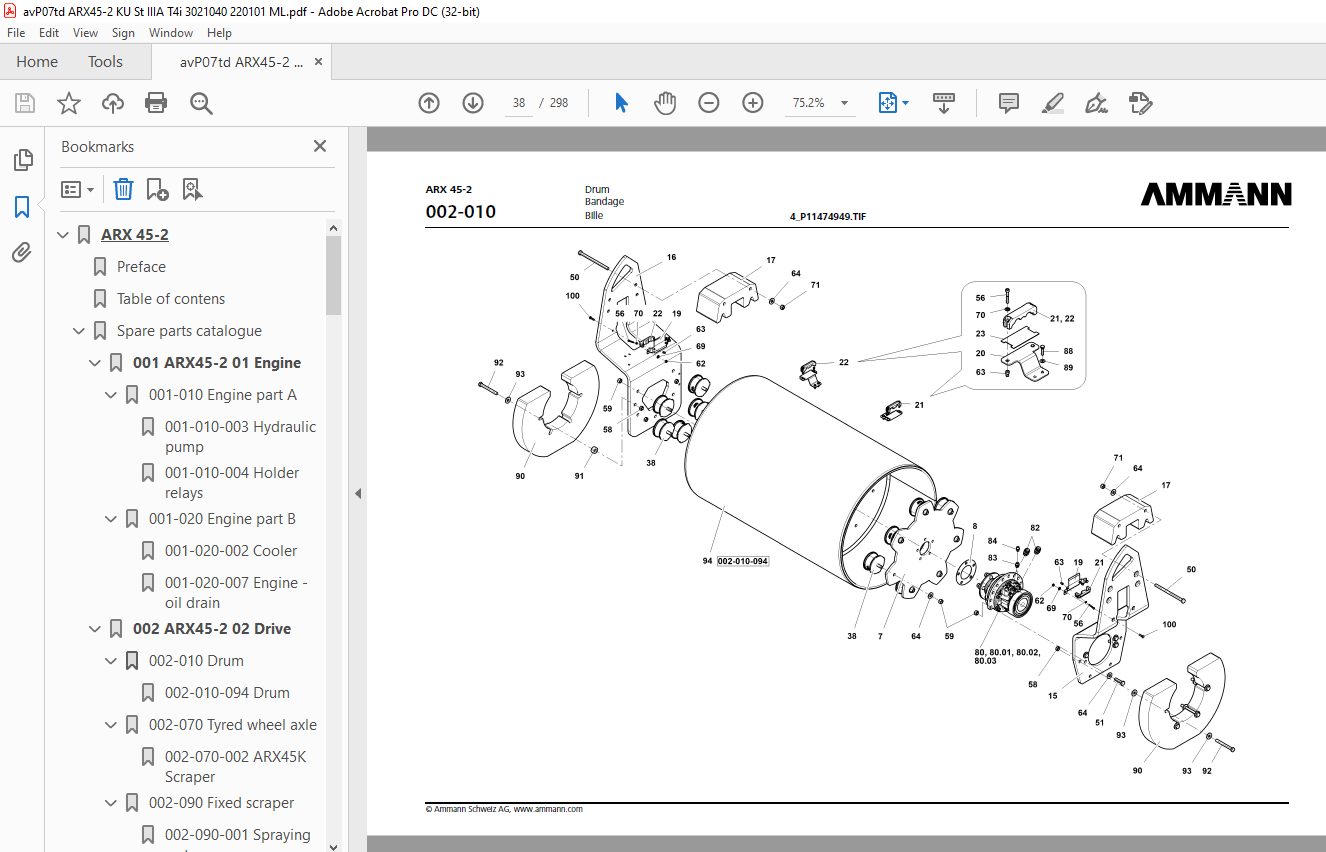This screenshot has height=852, width=1326.
Task: Open the Attachments paperclip panel
Action: [x=22, y=253]
